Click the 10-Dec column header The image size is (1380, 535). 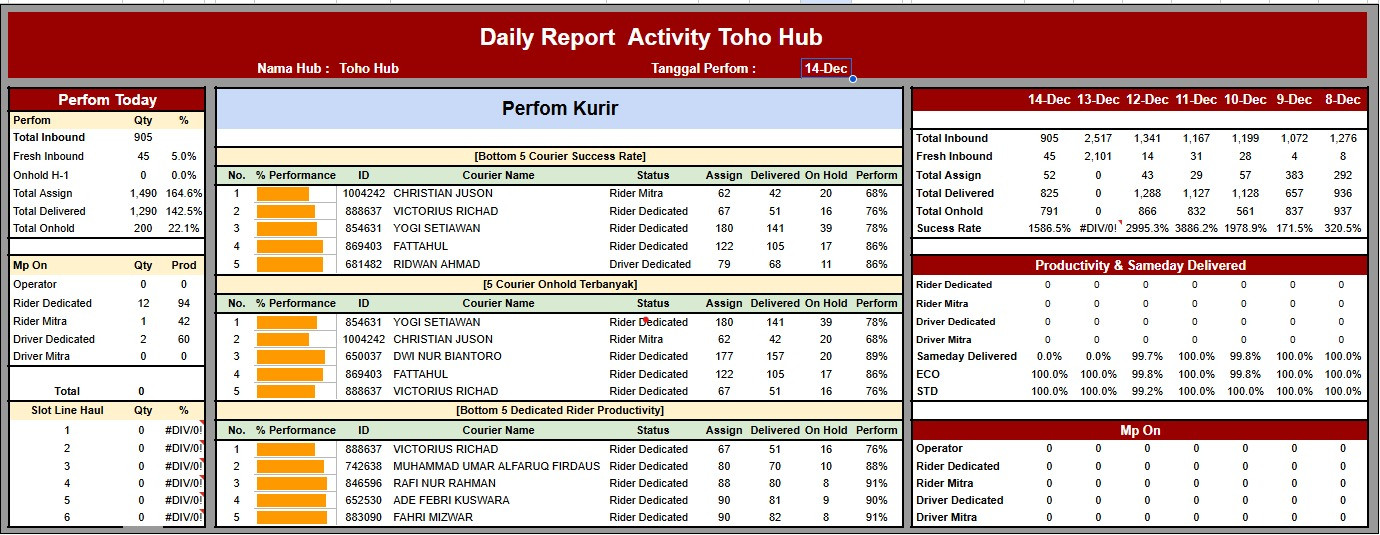(x=1245, y=100)
